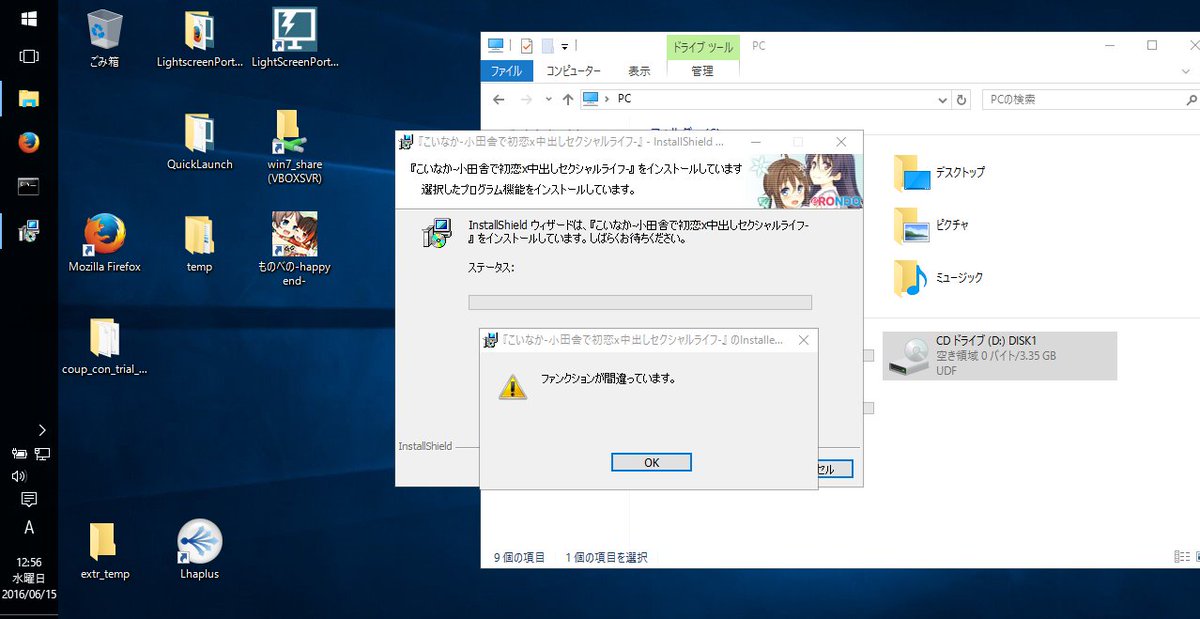Open the 表示 ribbon tab

639,71
